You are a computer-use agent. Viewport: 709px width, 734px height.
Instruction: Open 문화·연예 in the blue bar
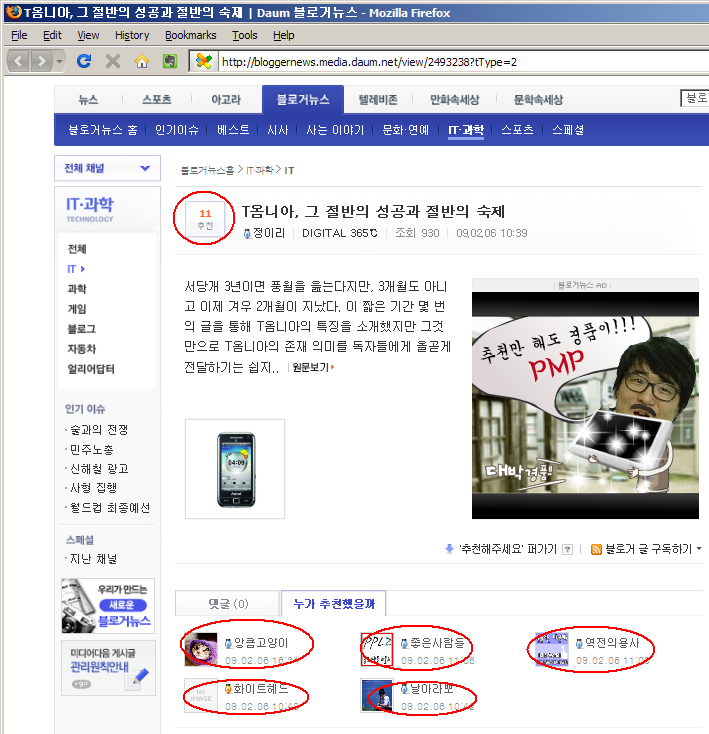405,130
